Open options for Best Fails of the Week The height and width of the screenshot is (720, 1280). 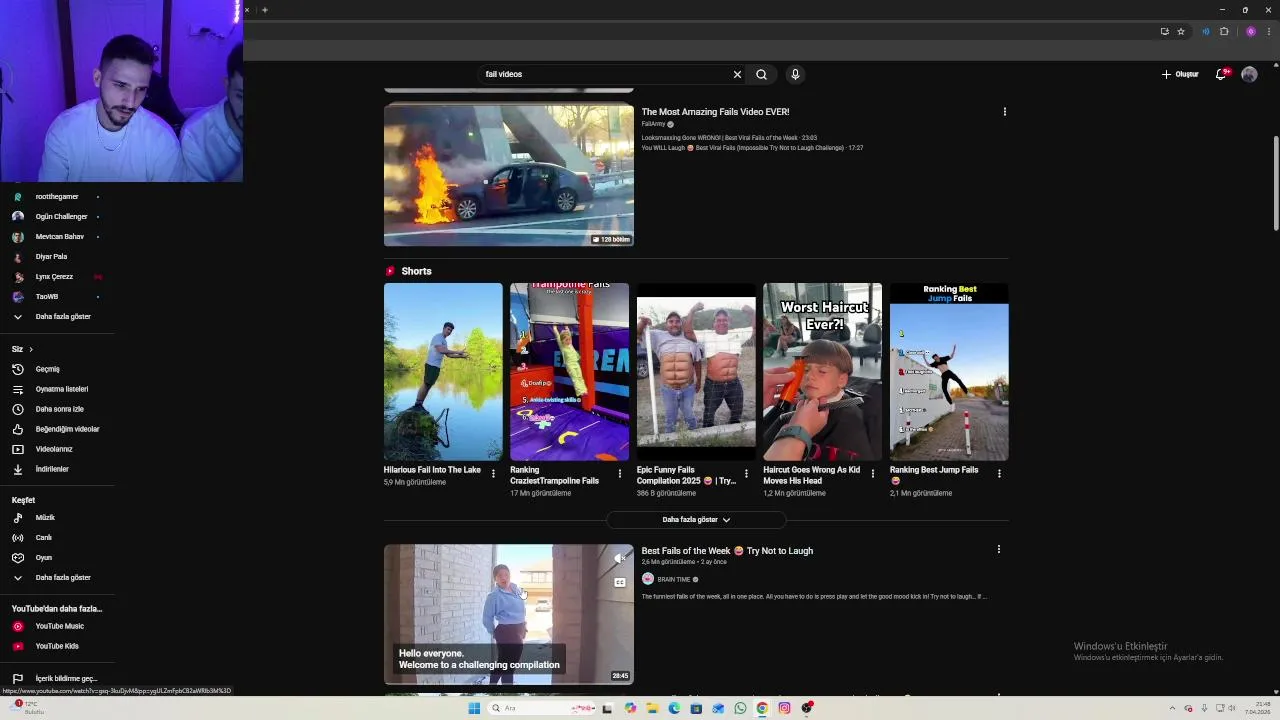[x=998, y=549]
